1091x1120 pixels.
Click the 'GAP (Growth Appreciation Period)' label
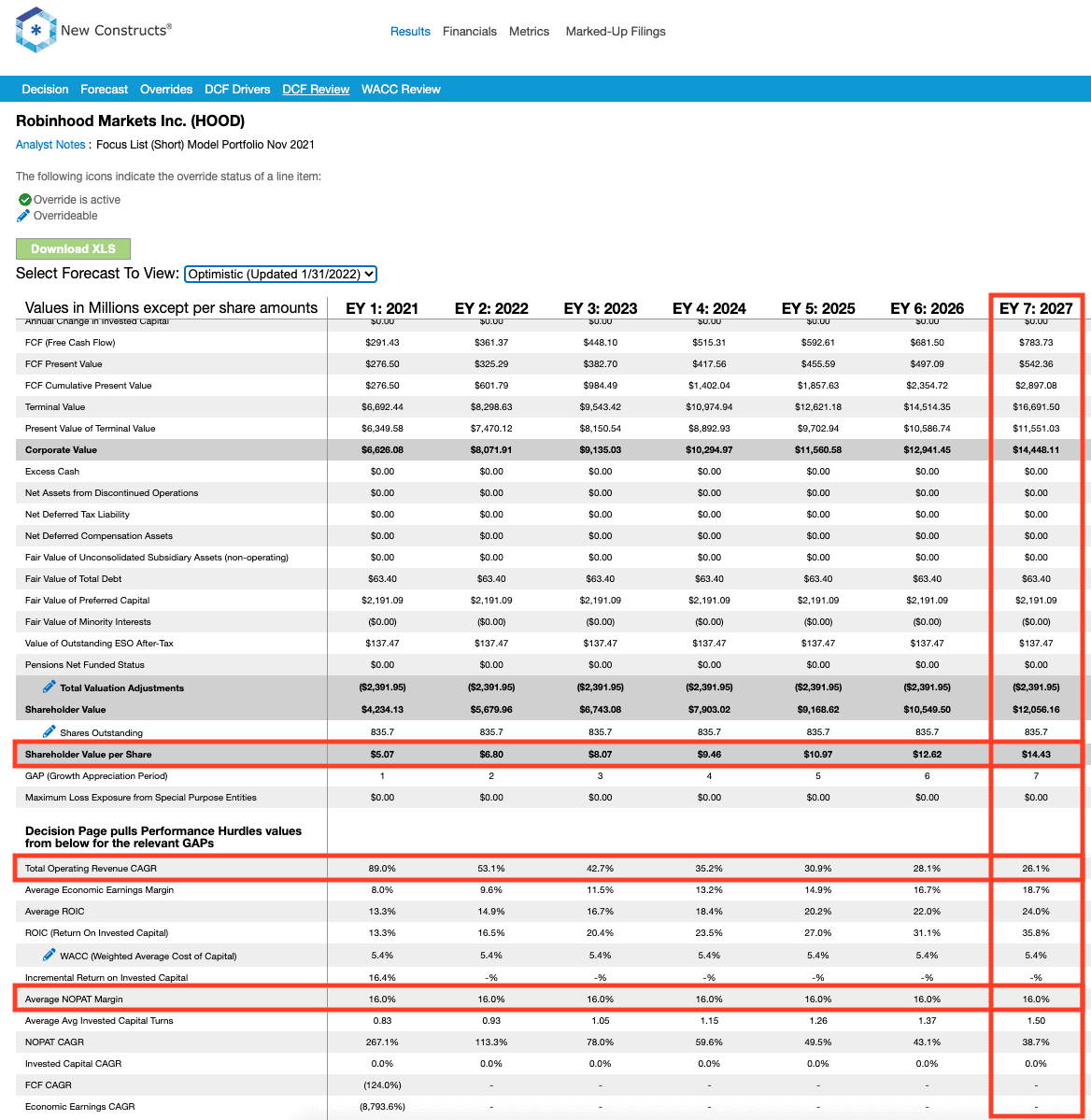(x=96, y=775)
